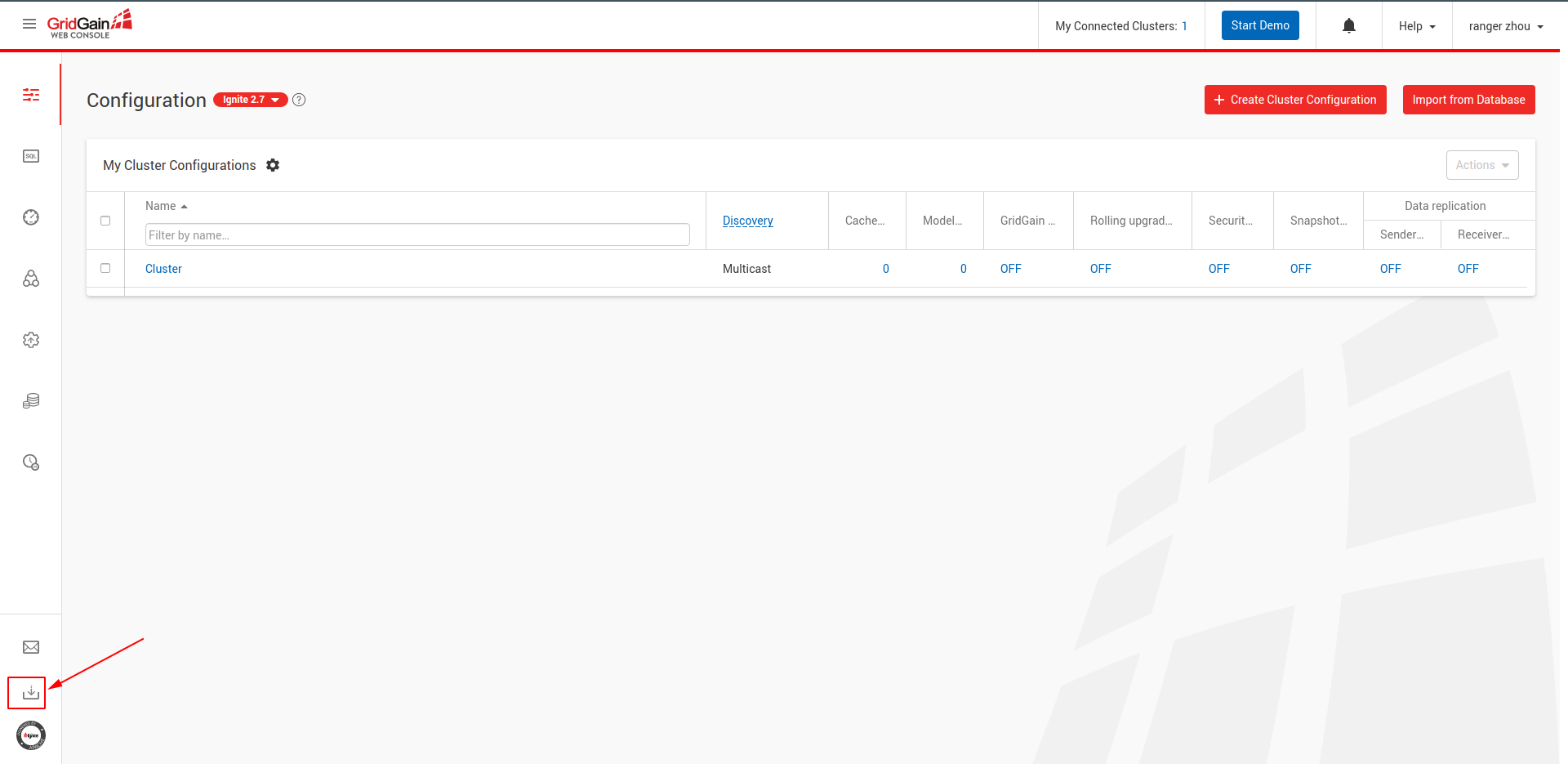Click the Sender OFF value
This screenshot has width=1568, height=764.
[x=1391, y=269]
